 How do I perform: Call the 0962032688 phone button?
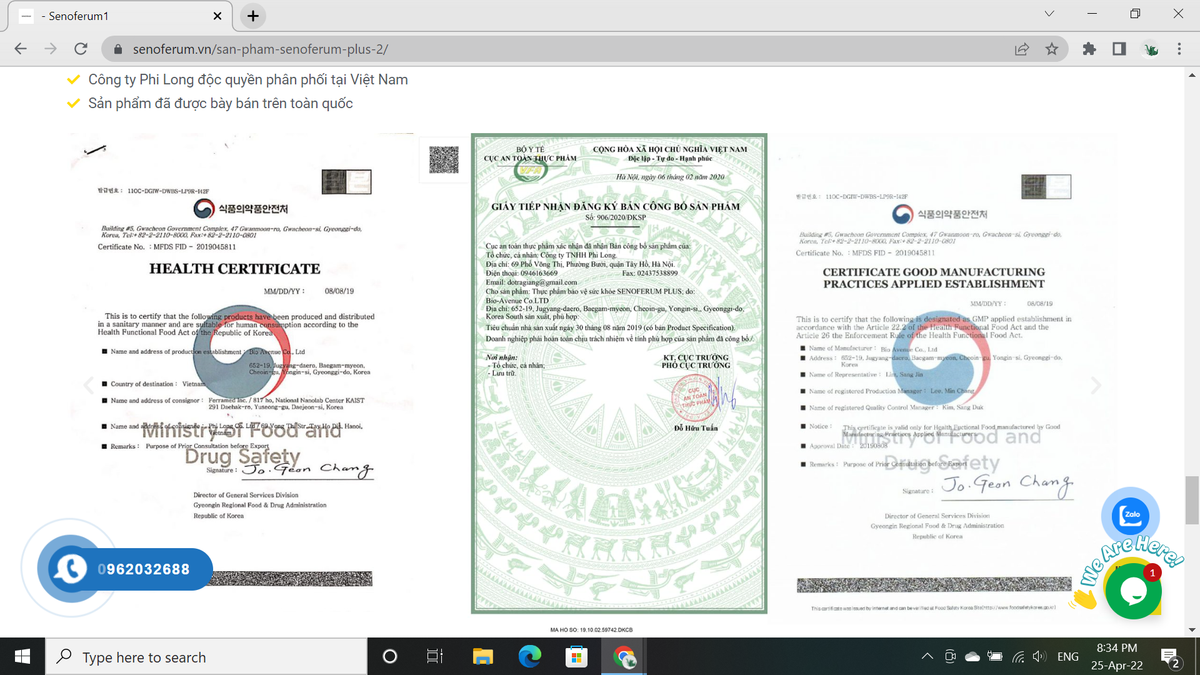tap(128, 569)
